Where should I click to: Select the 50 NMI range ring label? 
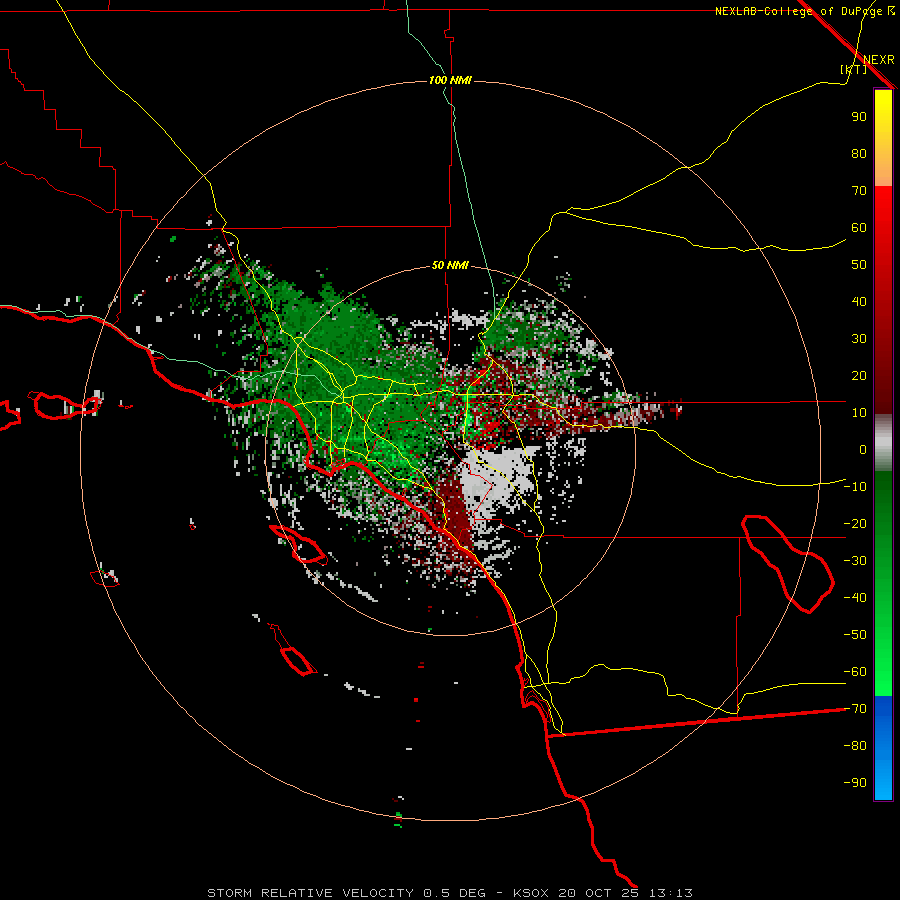pyautogui.click(x=450, y=265)
